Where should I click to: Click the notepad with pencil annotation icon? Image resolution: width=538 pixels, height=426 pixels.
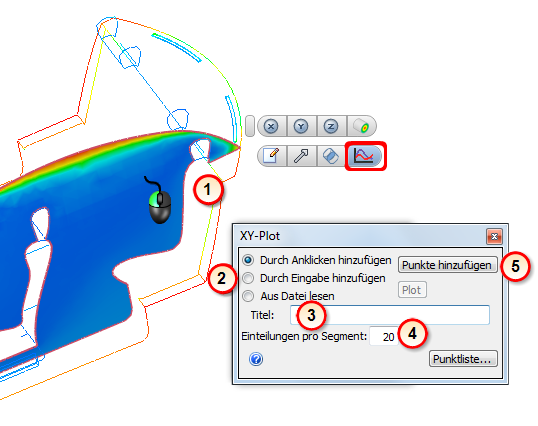pyautogui.click(x=271, y=156)
